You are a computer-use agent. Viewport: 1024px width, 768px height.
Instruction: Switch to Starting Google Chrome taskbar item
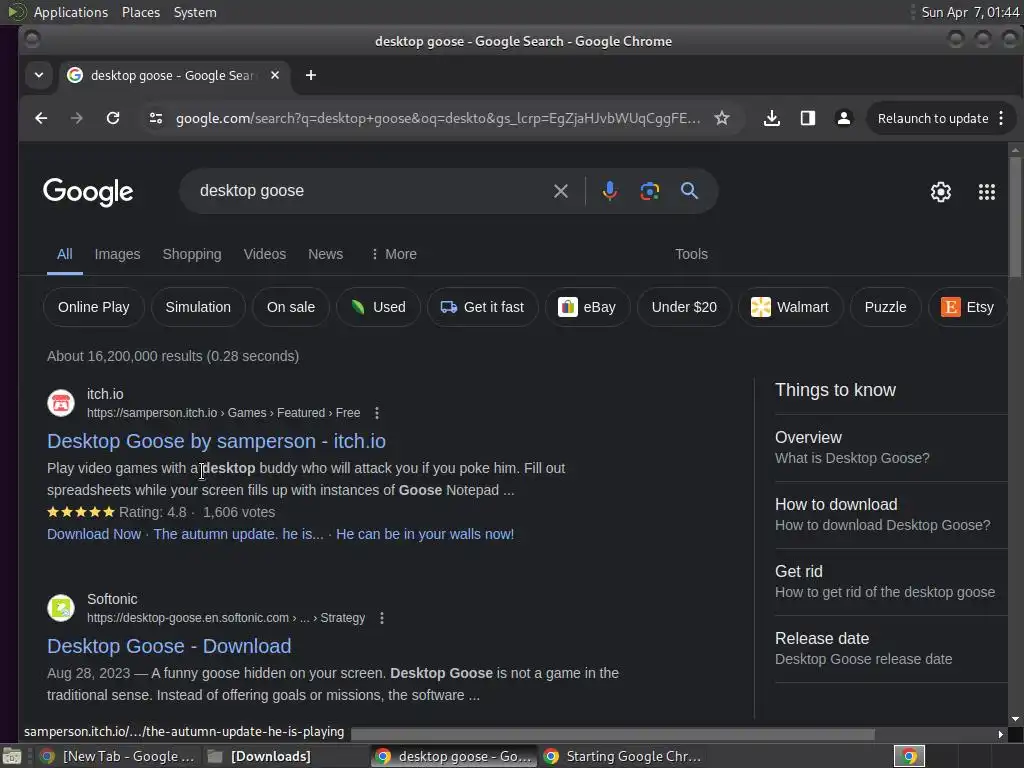click(x=623, y=756)
